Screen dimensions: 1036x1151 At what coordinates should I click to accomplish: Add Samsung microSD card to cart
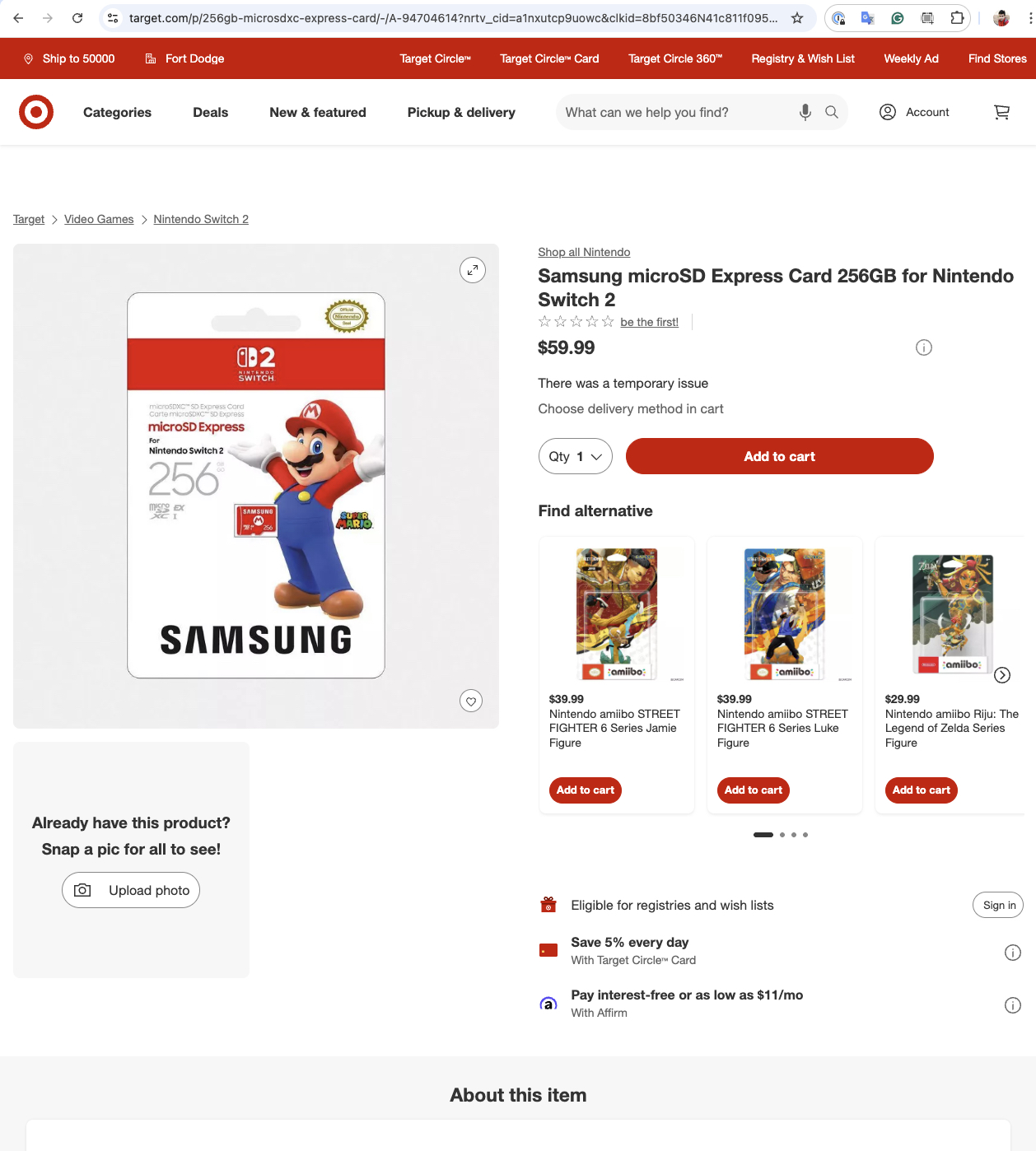pos(779,456)
